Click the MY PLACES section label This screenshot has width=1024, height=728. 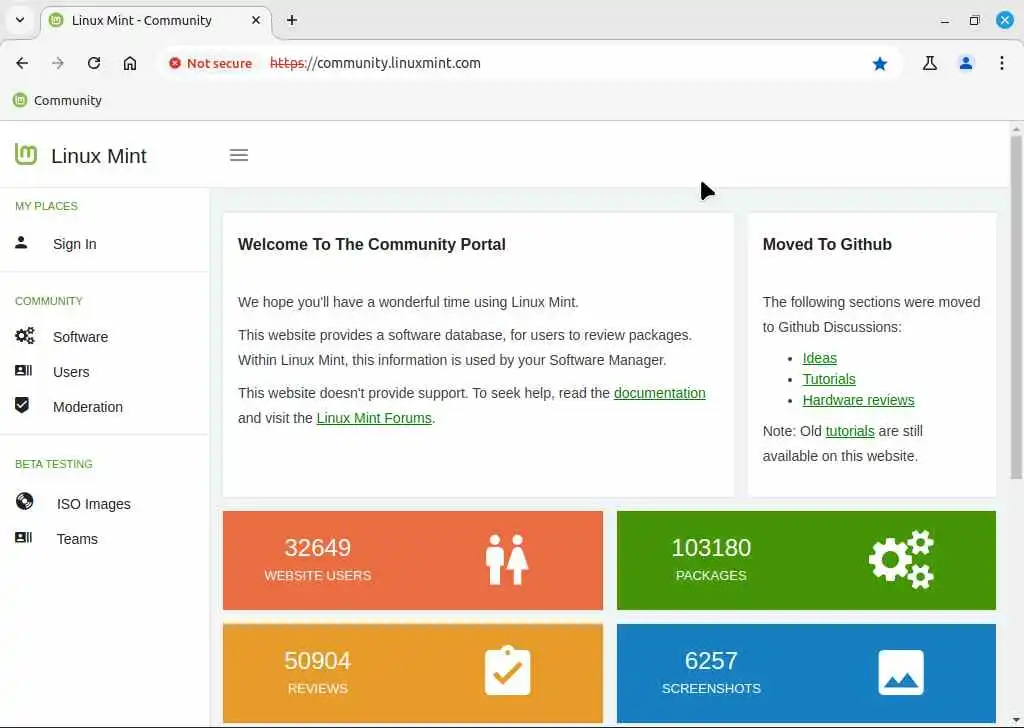46,206
